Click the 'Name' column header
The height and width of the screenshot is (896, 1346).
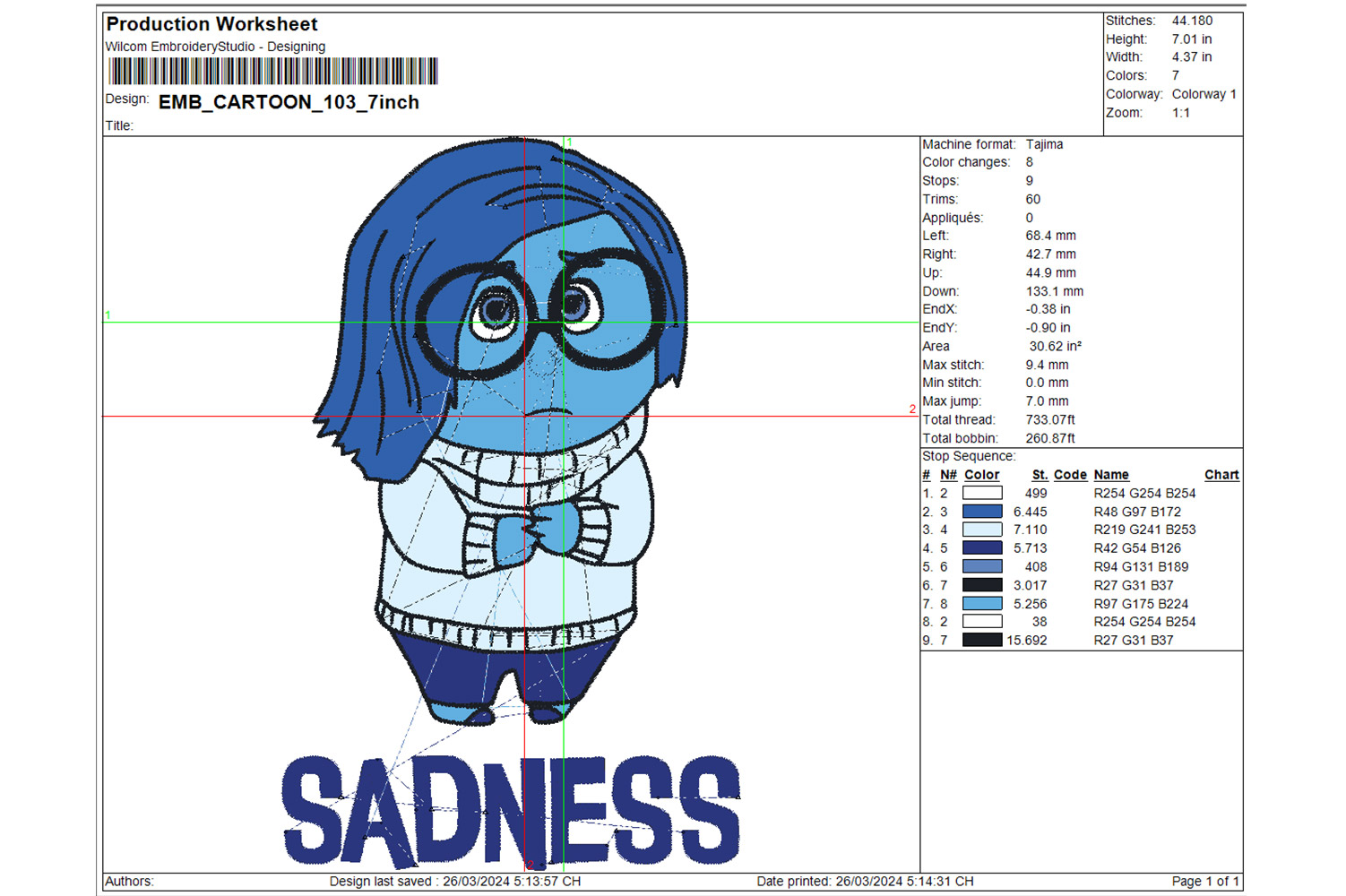click(1111, 475)
